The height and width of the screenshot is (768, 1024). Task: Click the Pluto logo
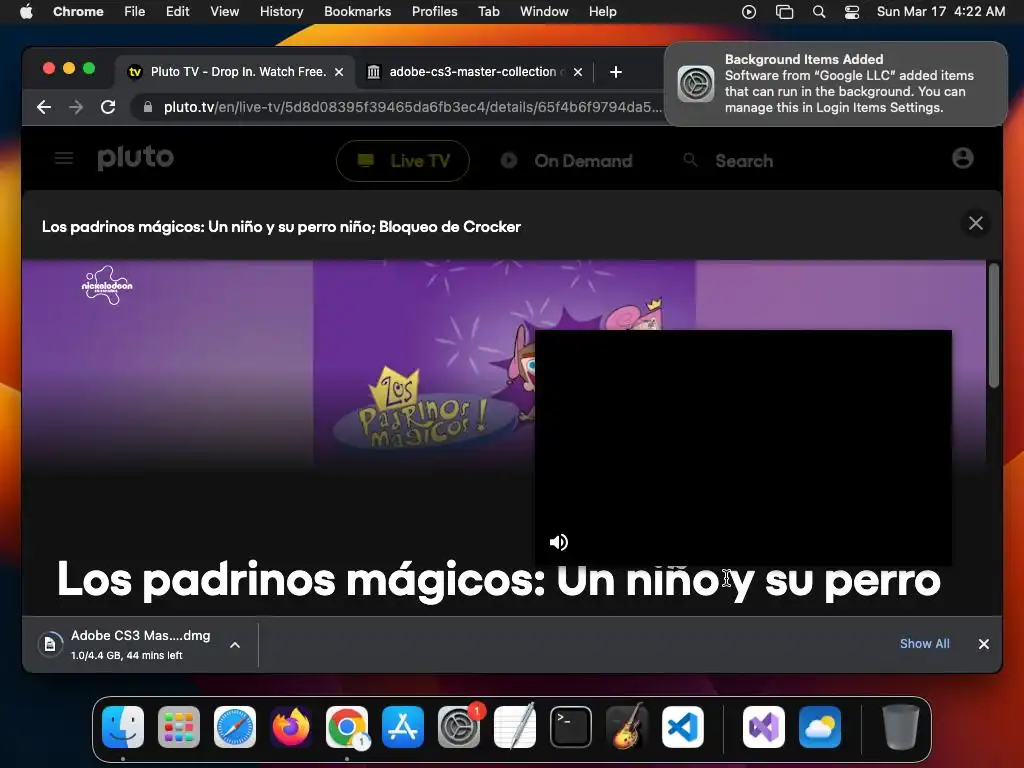(x=135, y=158)
